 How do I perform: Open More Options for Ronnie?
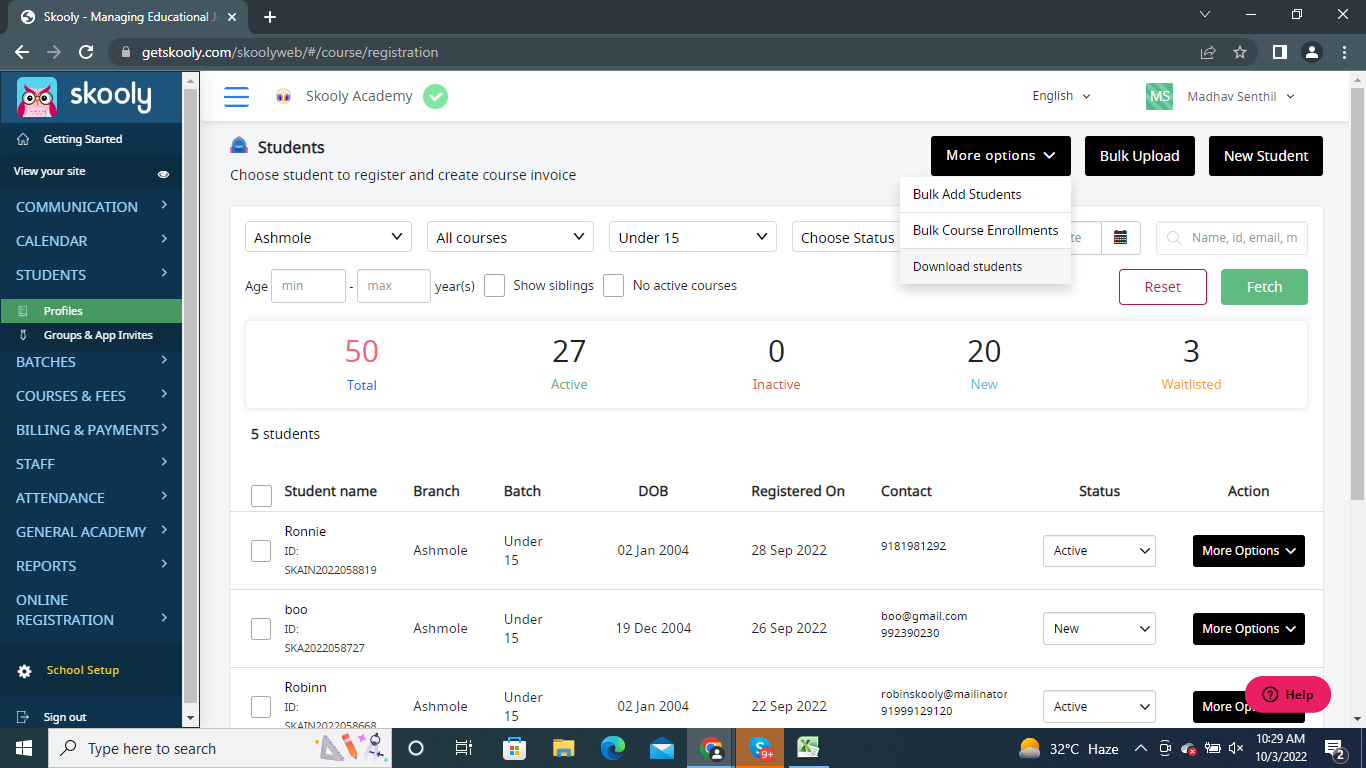1249,551
